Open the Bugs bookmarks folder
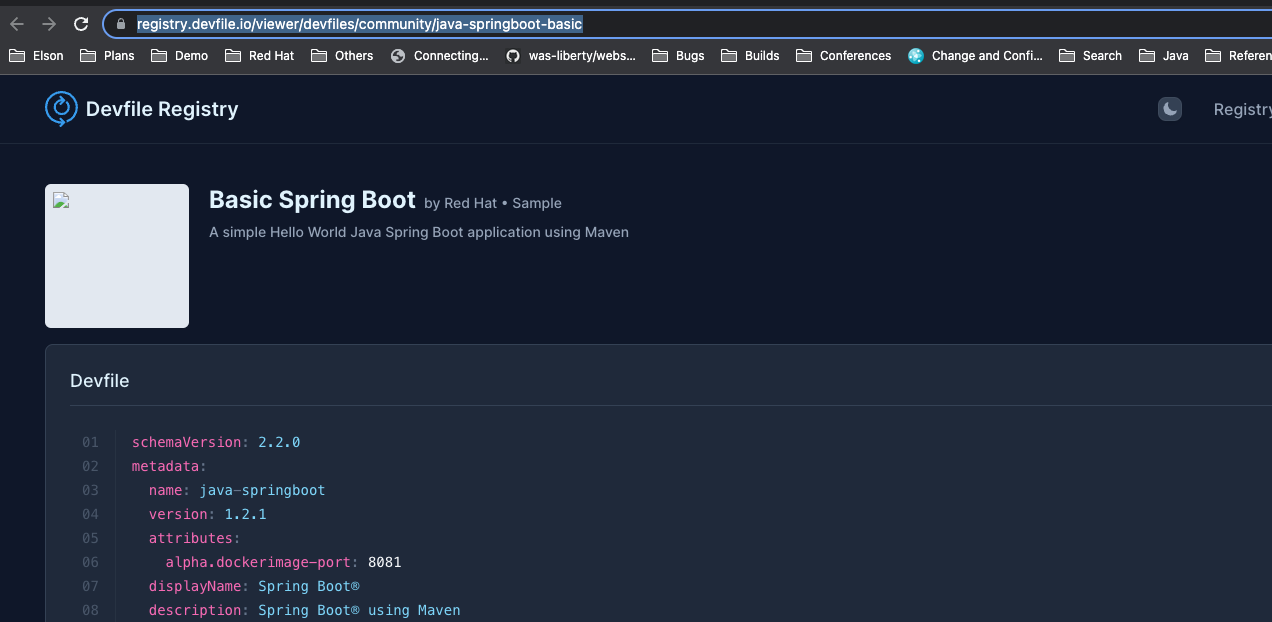The height and width of the screenshot is (622, 1272). click(x=678, y=56)
